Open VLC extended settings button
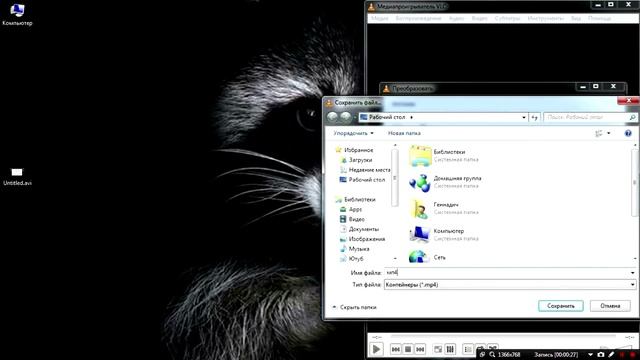The image size is (640, 360). pos(450,349)
